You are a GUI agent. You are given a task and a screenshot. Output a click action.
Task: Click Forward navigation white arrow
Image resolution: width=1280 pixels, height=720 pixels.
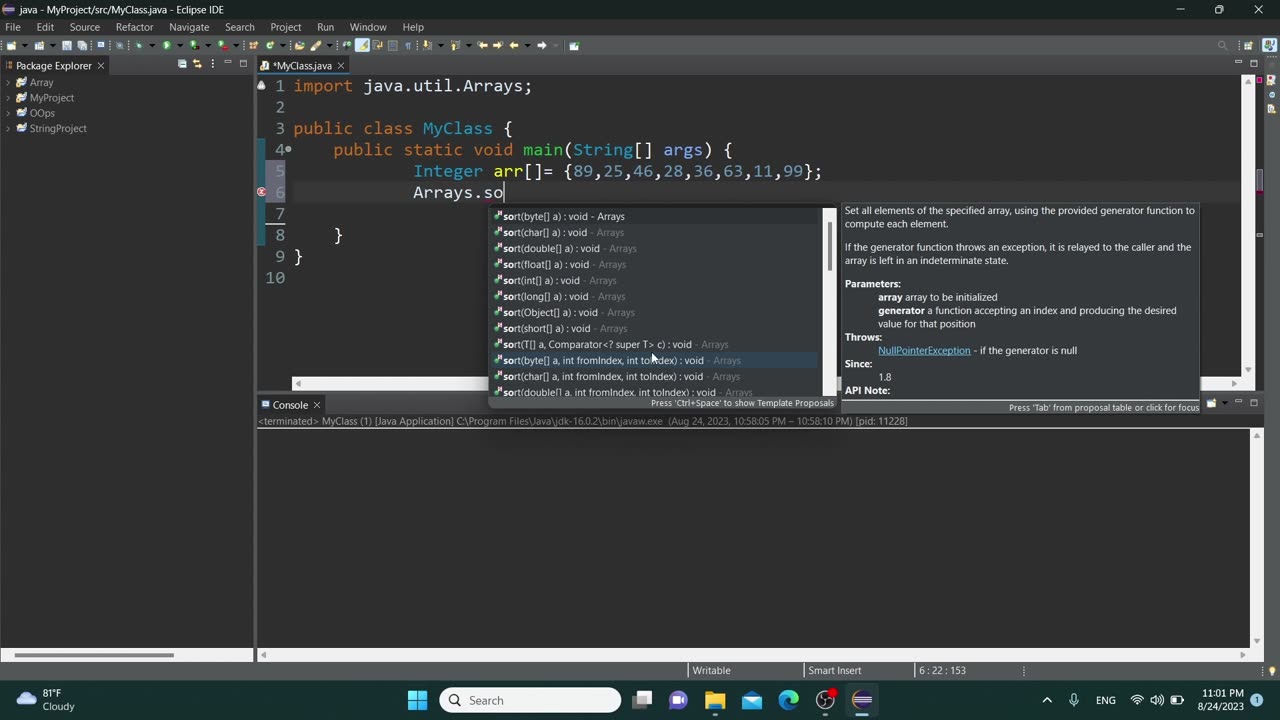tap(541, 45)
